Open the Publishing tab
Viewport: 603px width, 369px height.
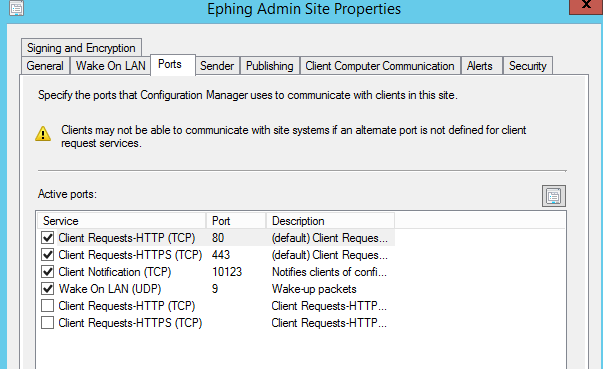point(270,66)
